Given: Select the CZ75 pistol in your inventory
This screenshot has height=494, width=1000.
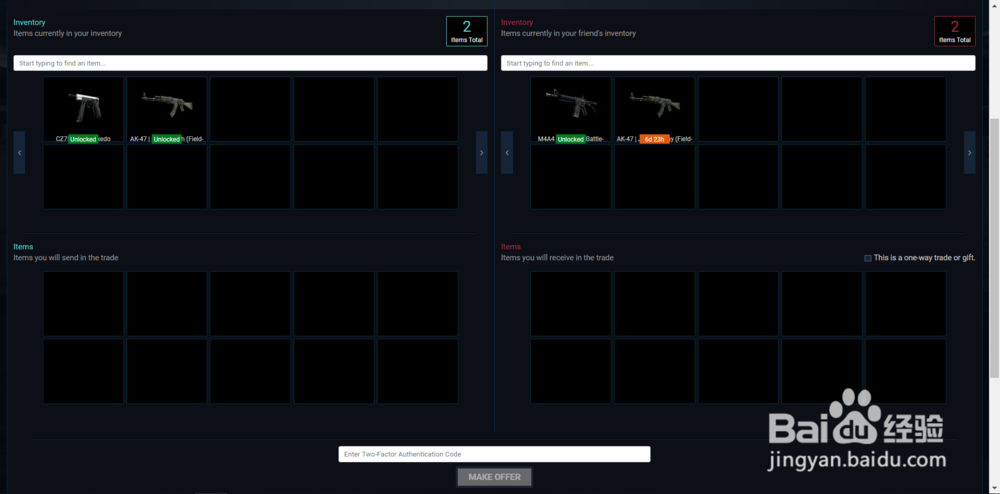Looking at the screenshot, I should pos(83,109).
